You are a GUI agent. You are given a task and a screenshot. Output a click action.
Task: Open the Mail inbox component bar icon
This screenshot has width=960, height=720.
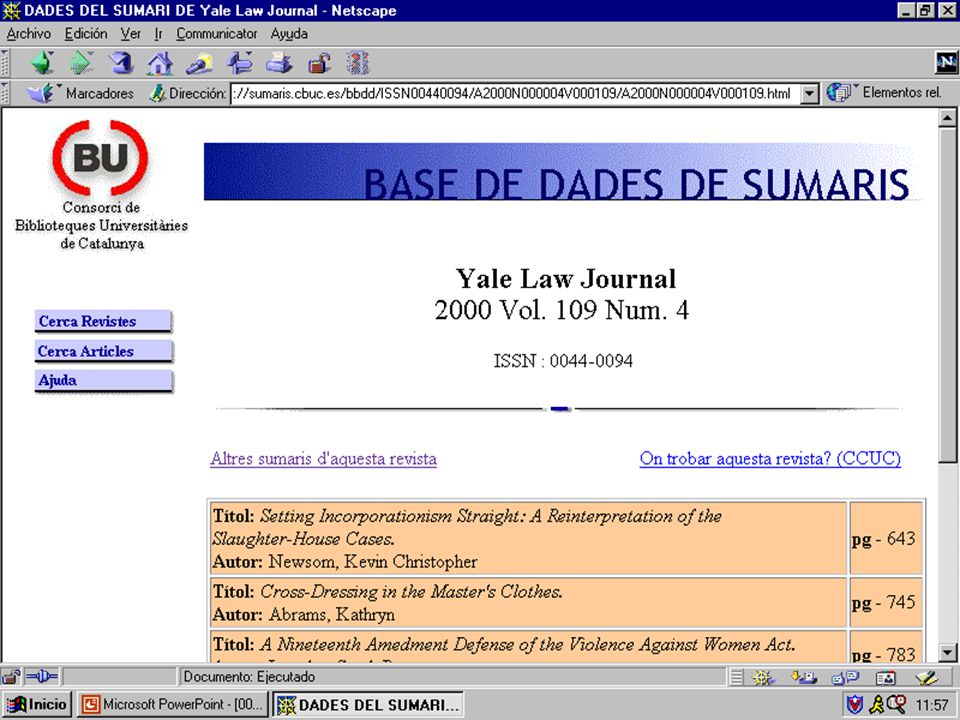pyautogui.click(x=804, y=677)
